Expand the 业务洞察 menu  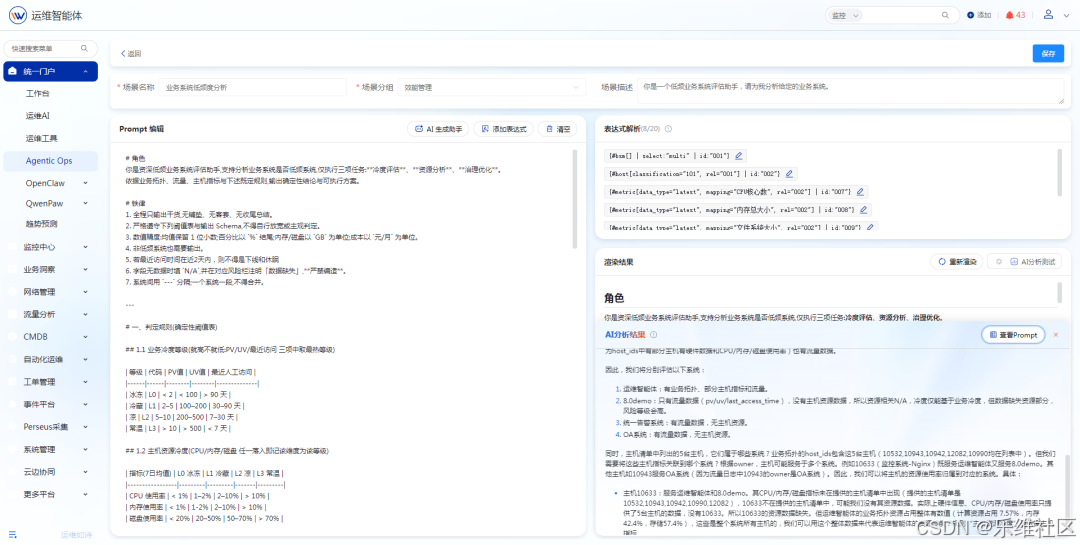[x=85, y=269]
